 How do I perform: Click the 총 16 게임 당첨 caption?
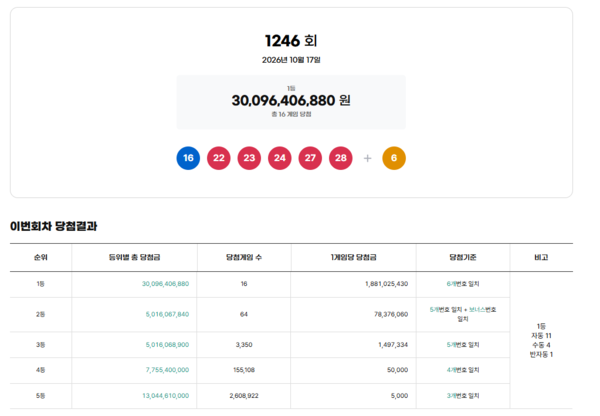coord(291,114)
